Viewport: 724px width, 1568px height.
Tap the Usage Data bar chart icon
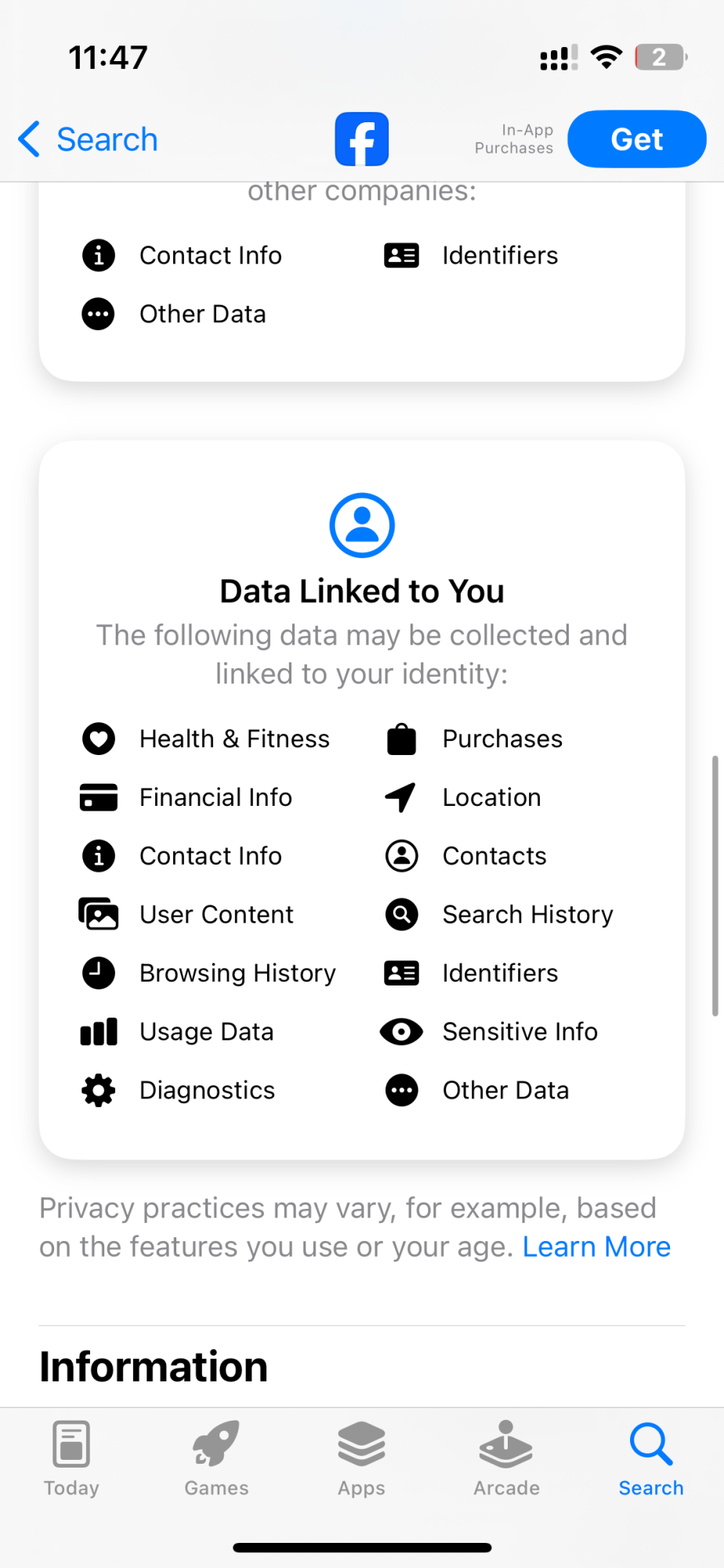click(99, 1032)
